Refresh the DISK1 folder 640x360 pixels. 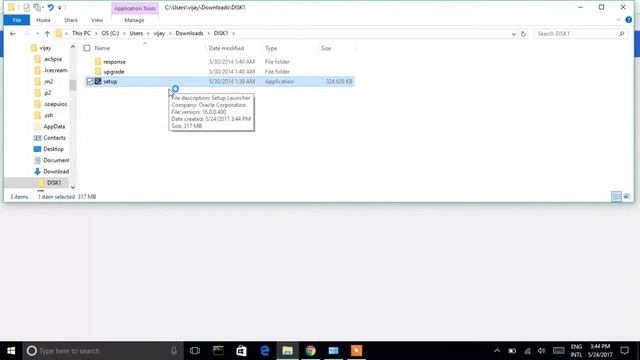523,34
